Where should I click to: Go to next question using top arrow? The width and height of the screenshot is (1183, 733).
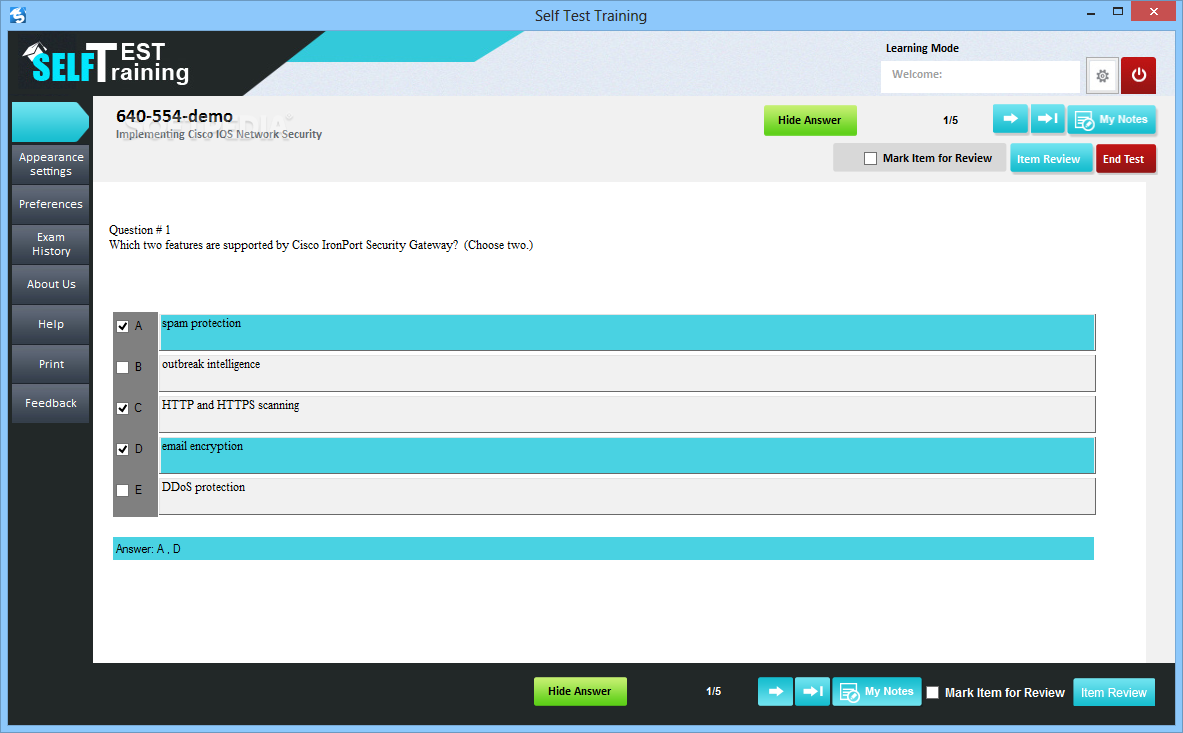(x=1010, y=119)
